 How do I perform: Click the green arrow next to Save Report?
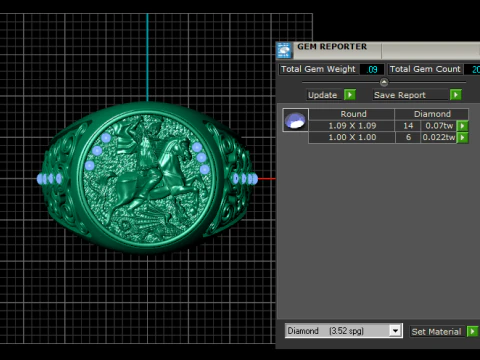click(x=456, y=95)
